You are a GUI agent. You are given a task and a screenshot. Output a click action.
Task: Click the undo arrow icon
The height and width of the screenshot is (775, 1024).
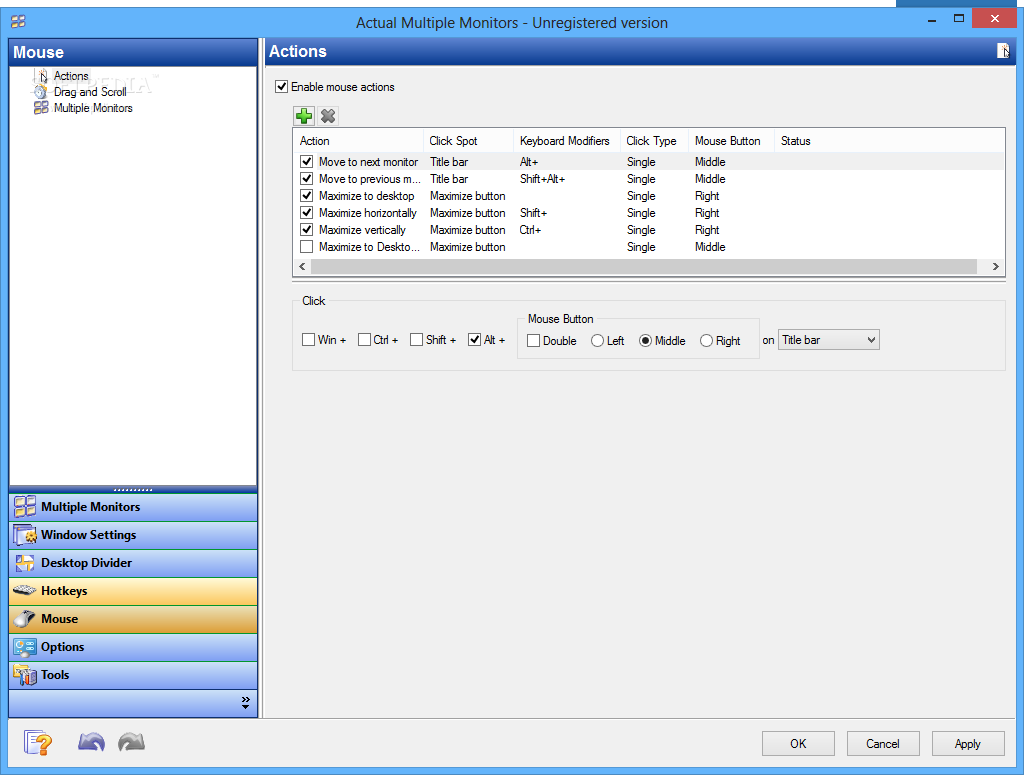point(91,742)
